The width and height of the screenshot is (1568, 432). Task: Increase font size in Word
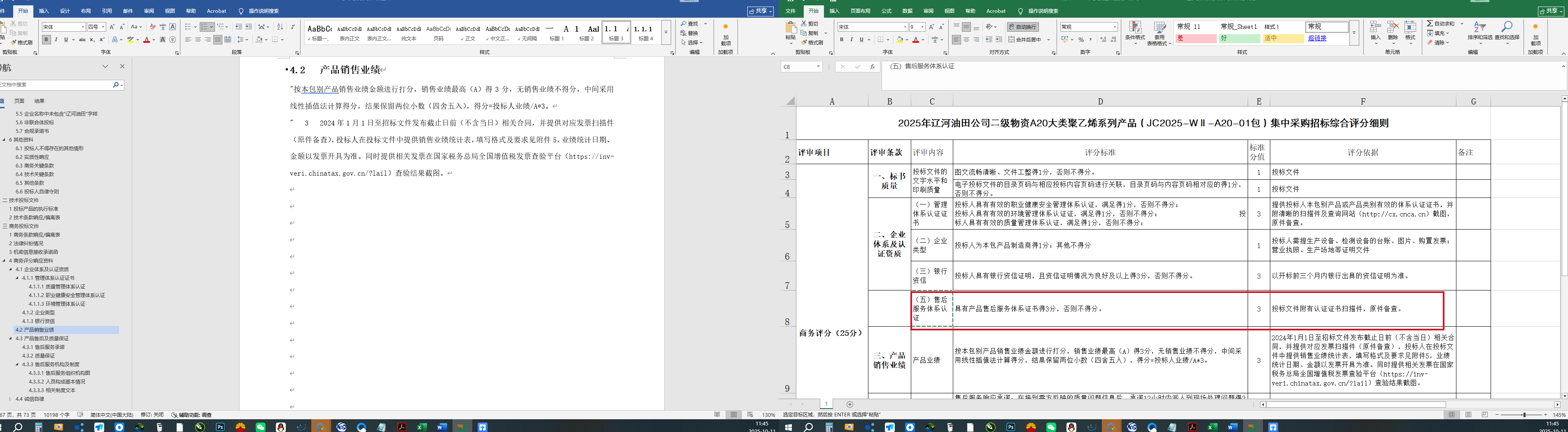coord(112,27)
